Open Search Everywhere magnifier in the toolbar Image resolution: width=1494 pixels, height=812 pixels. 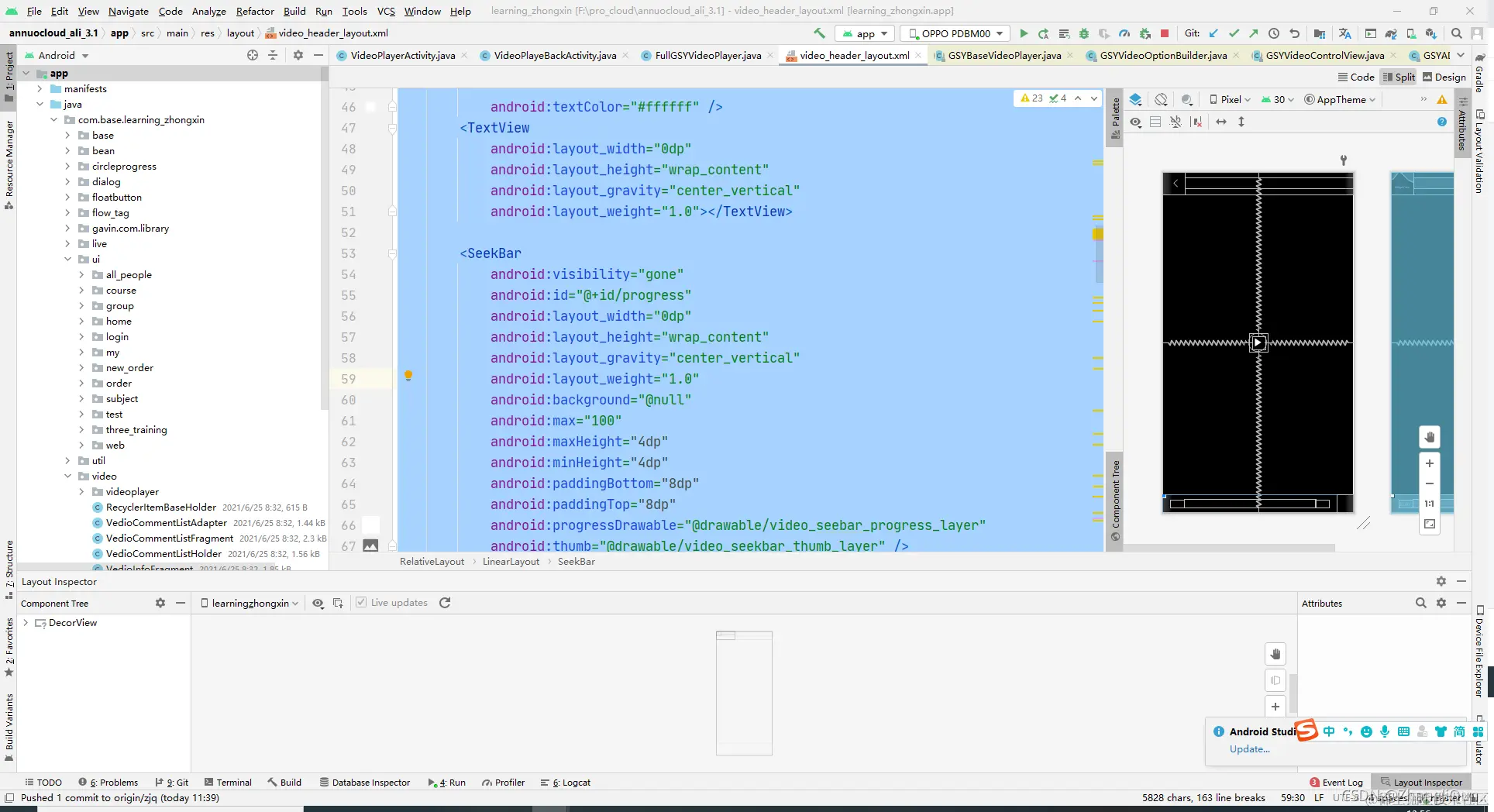point(1457,33)
